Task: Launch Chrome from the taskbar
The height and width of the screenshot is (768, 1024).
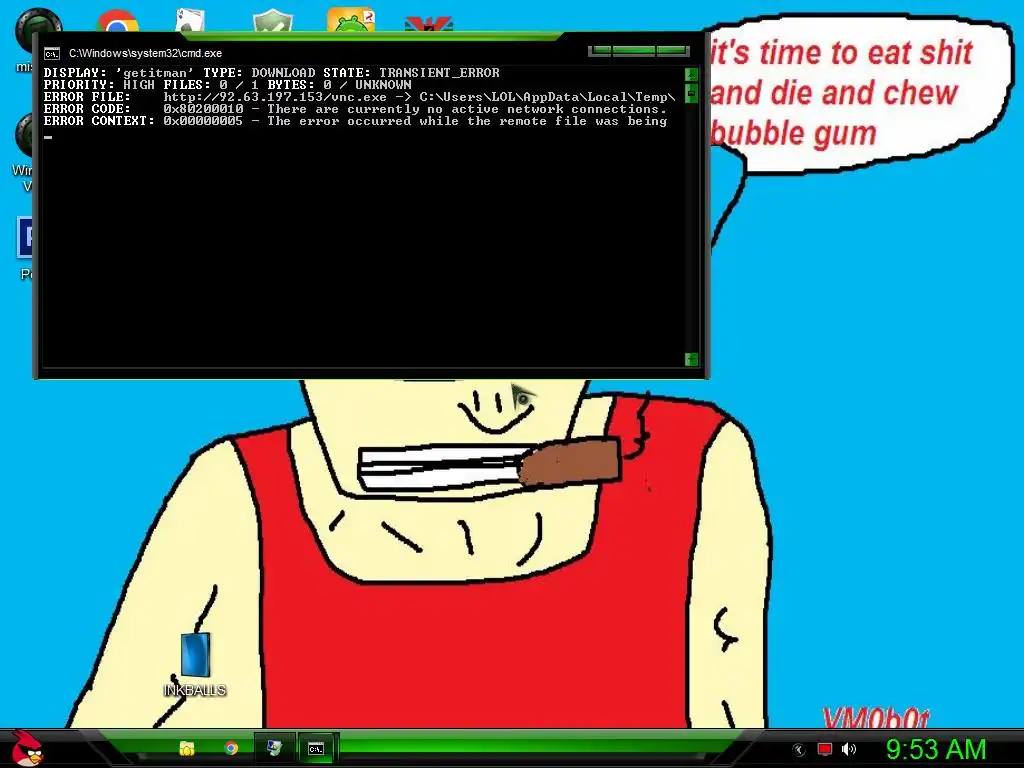Action: pyautogui.click(x=231, y=748)
